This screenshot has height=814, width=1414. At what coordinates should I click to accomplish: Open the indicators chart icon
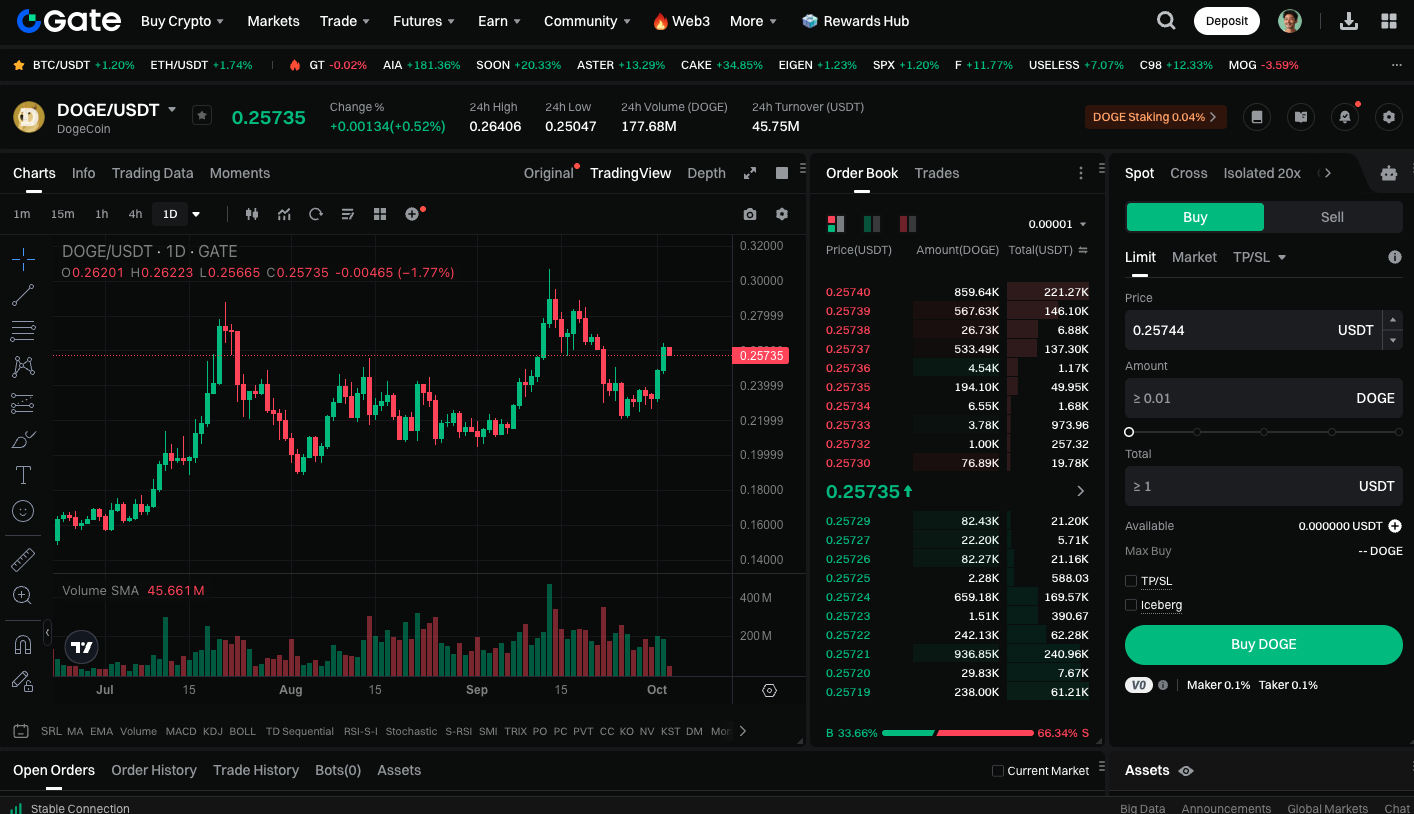284,214
